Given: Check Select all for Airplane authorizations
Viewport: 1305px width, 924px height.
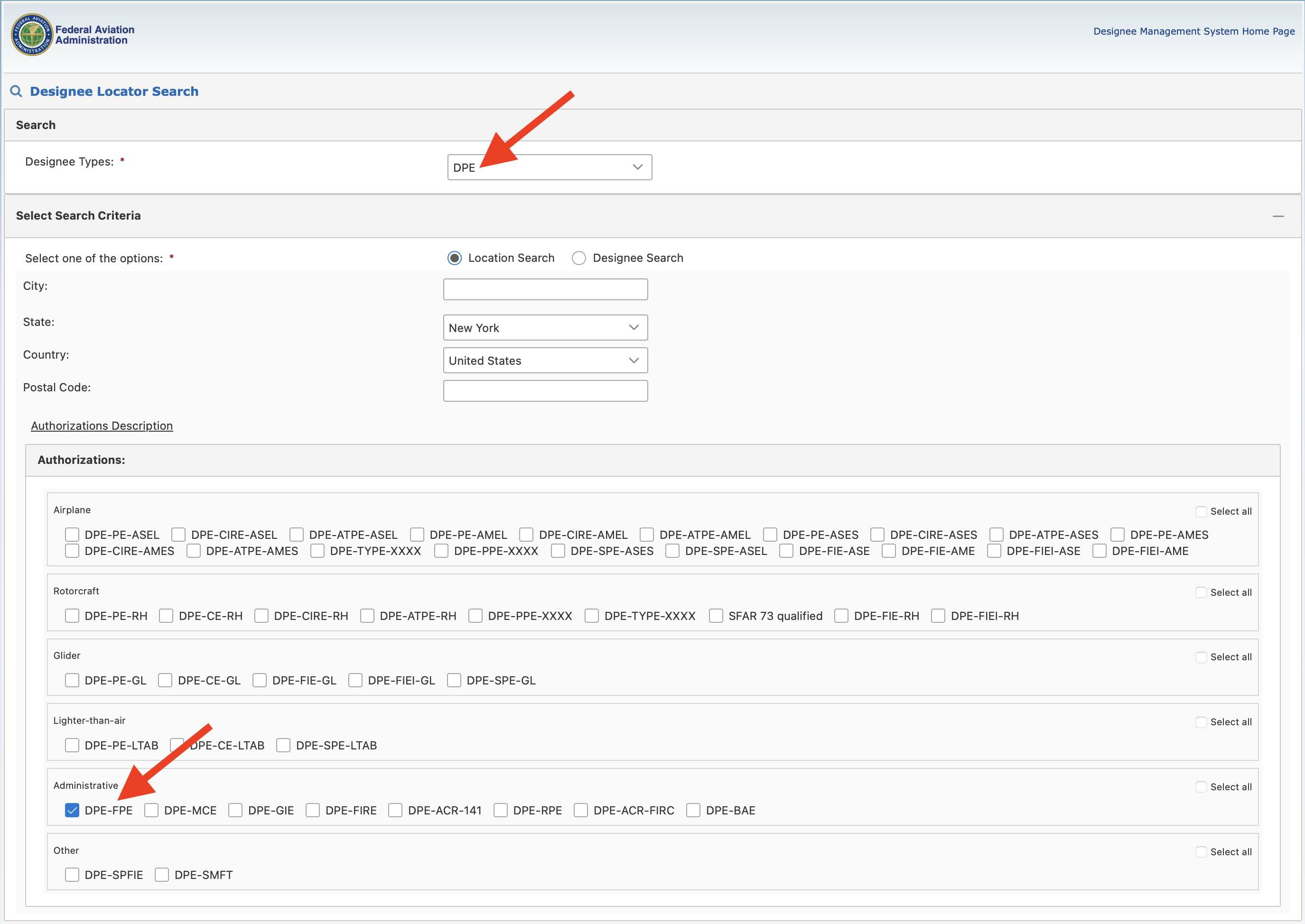Looking at the screenshot, I should point(1201,511).
